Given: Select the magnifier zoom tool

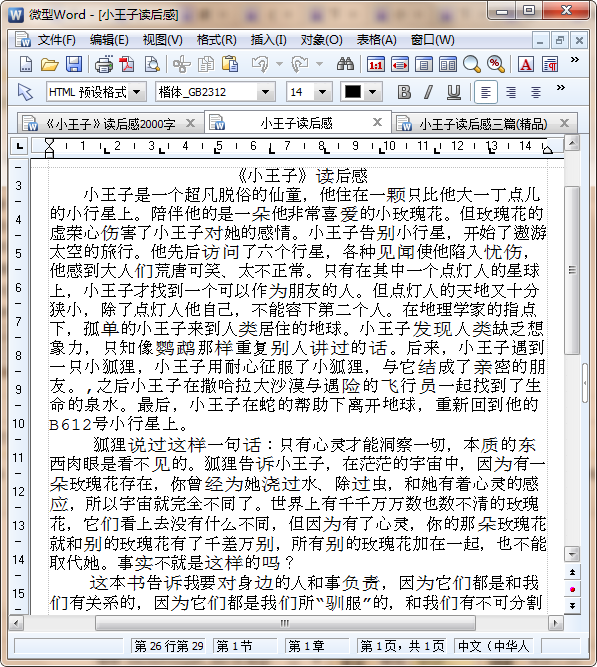Looking at the screenshot, I should 471,64.
